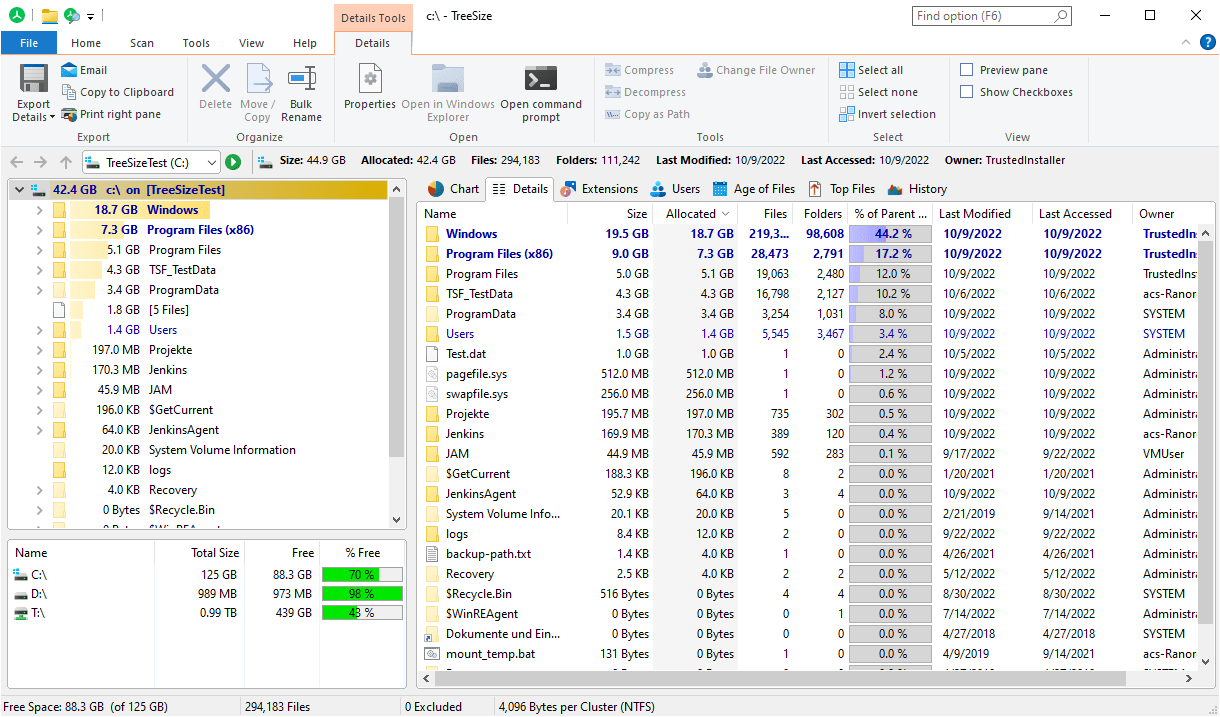1220x717 pixels.
Task: Select pagefile.sys in details list
Action: (x=476, y=374)
